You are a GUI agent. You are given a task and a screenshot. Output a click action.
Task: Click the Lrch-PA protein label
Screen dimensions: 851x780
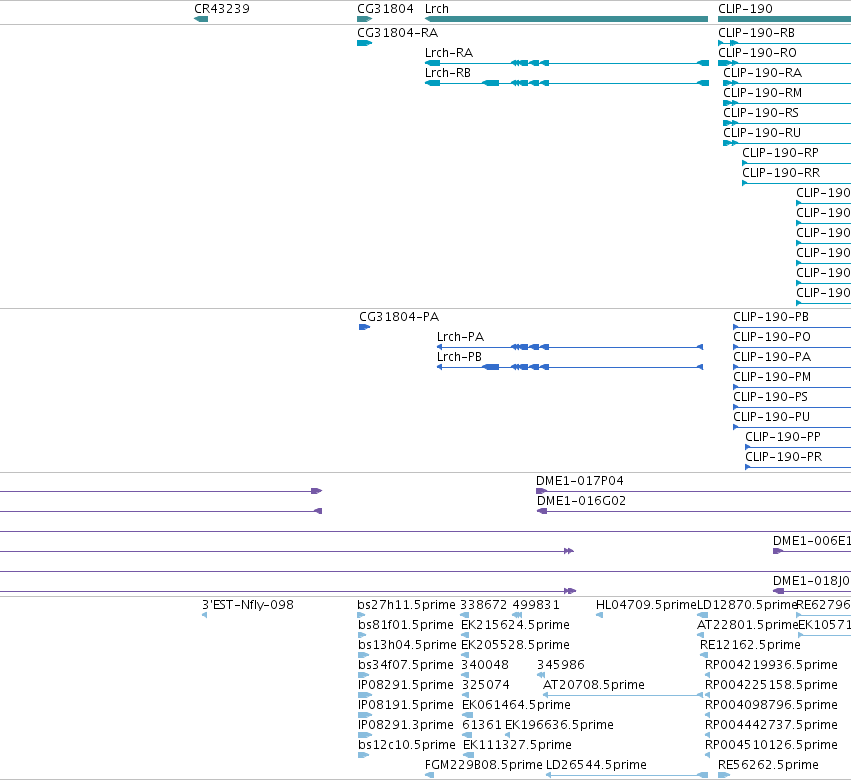pos(460,337)
